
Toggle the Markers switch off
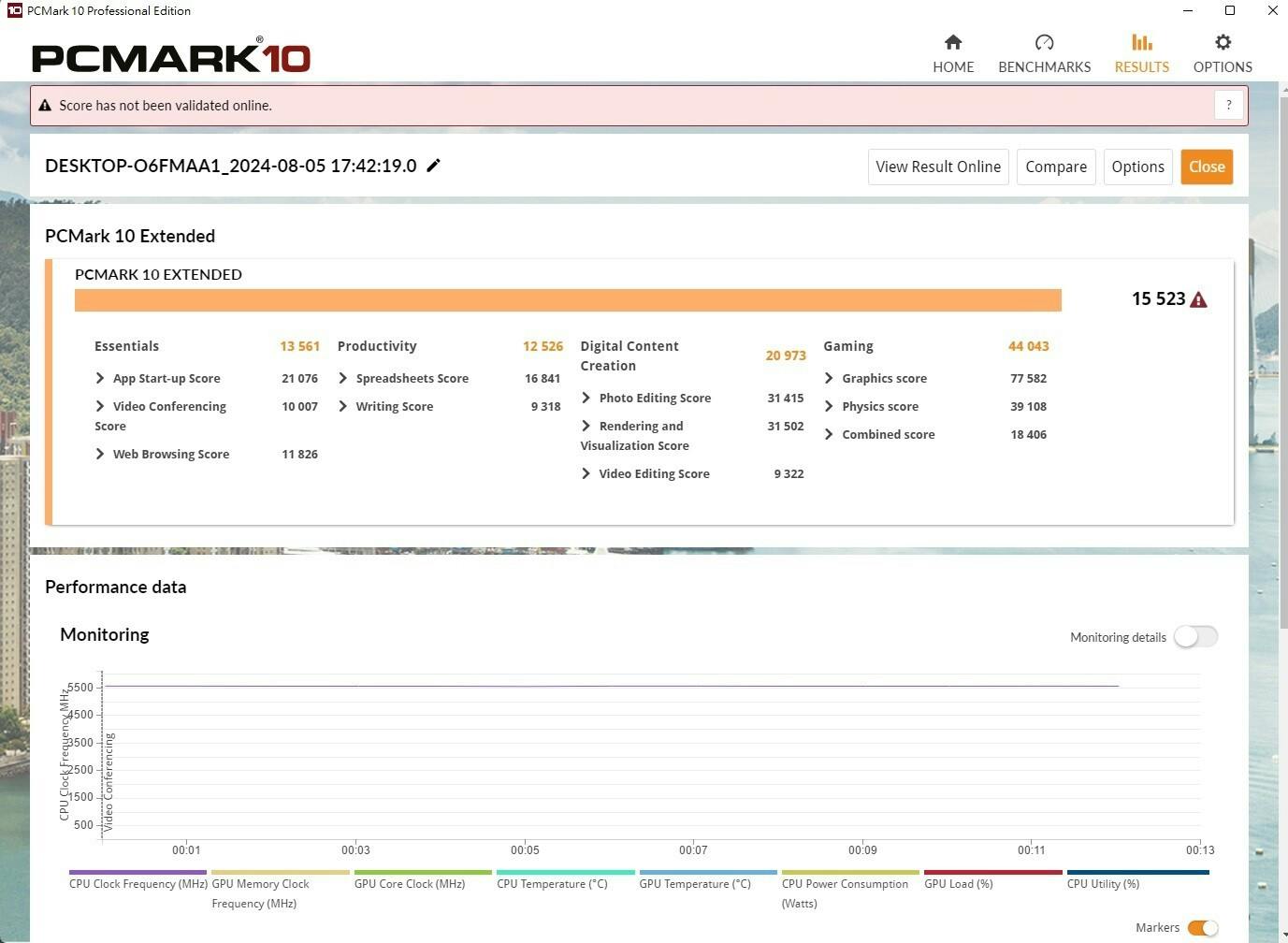(x=1202, y=927)
